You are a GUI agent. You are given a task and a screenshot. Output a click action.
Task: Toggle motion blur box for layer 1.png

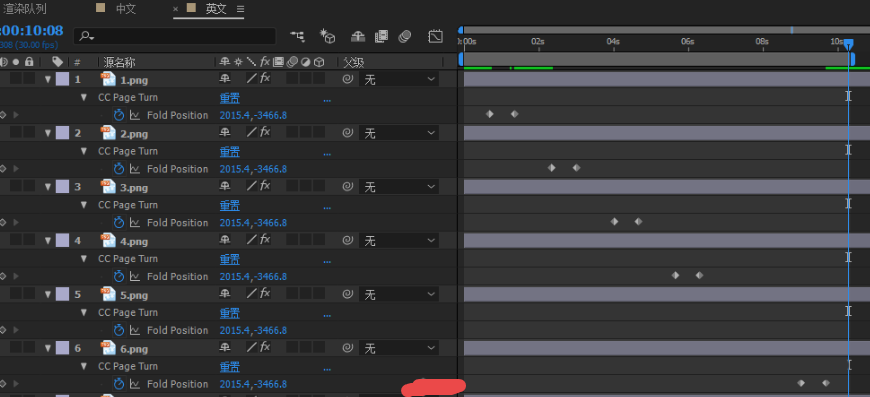click(x=292, y=79)
